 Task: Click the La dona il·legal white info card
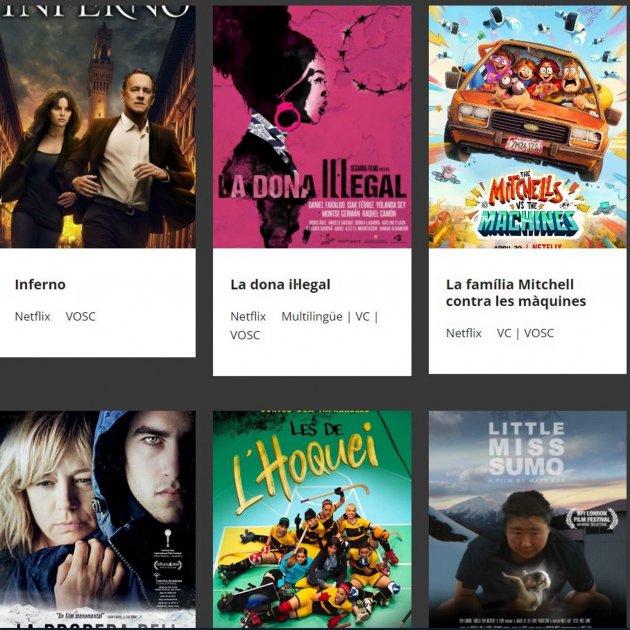click(312, 312)
